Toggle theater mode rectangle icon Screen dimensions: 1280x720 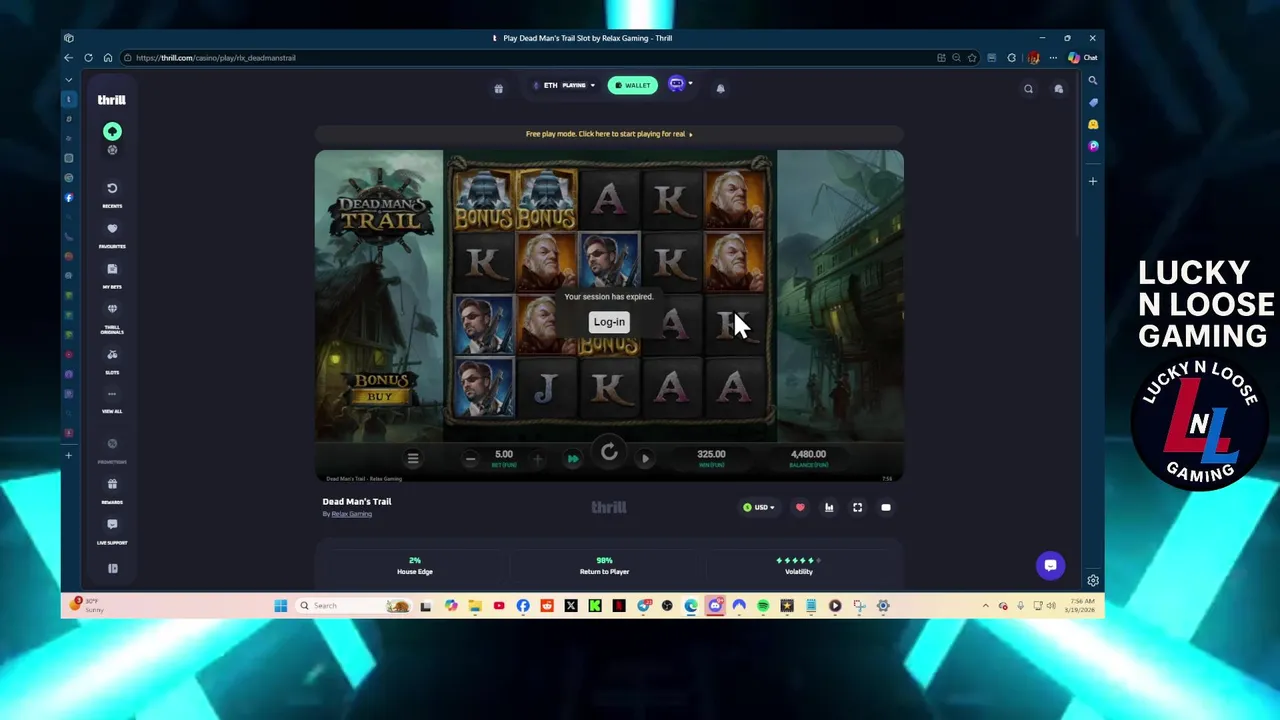click(885, 508)
